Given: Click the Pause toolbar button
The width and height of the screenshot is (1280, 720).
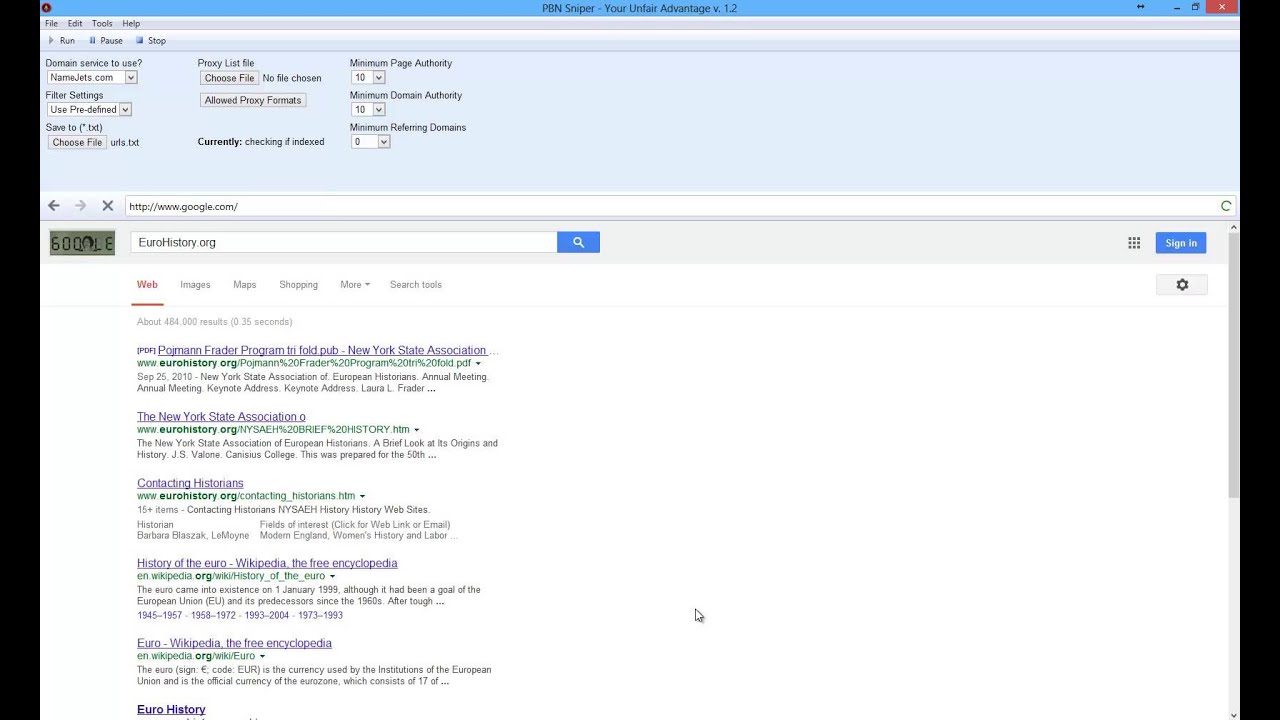Looking at the screenshot, I should click(105, 41).
